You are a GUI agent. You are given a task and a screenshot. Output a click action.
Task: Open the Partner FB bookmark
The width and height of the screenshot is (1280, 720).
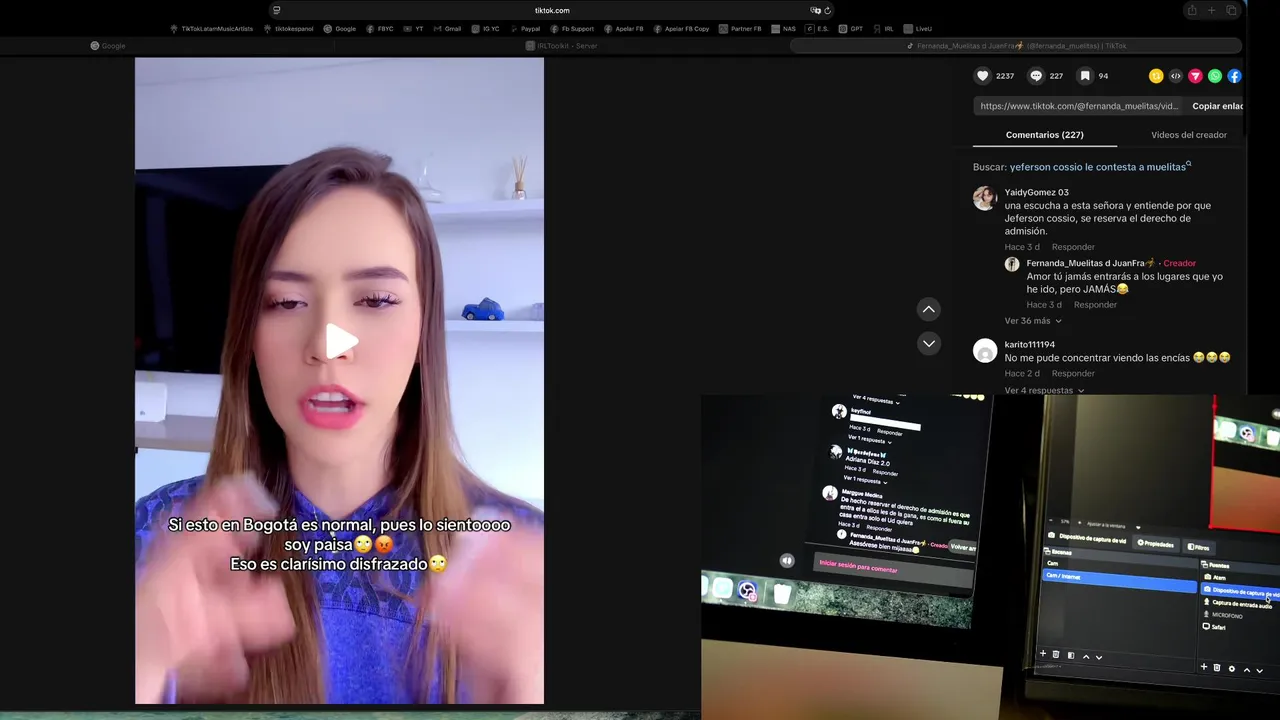coord(740,29)
